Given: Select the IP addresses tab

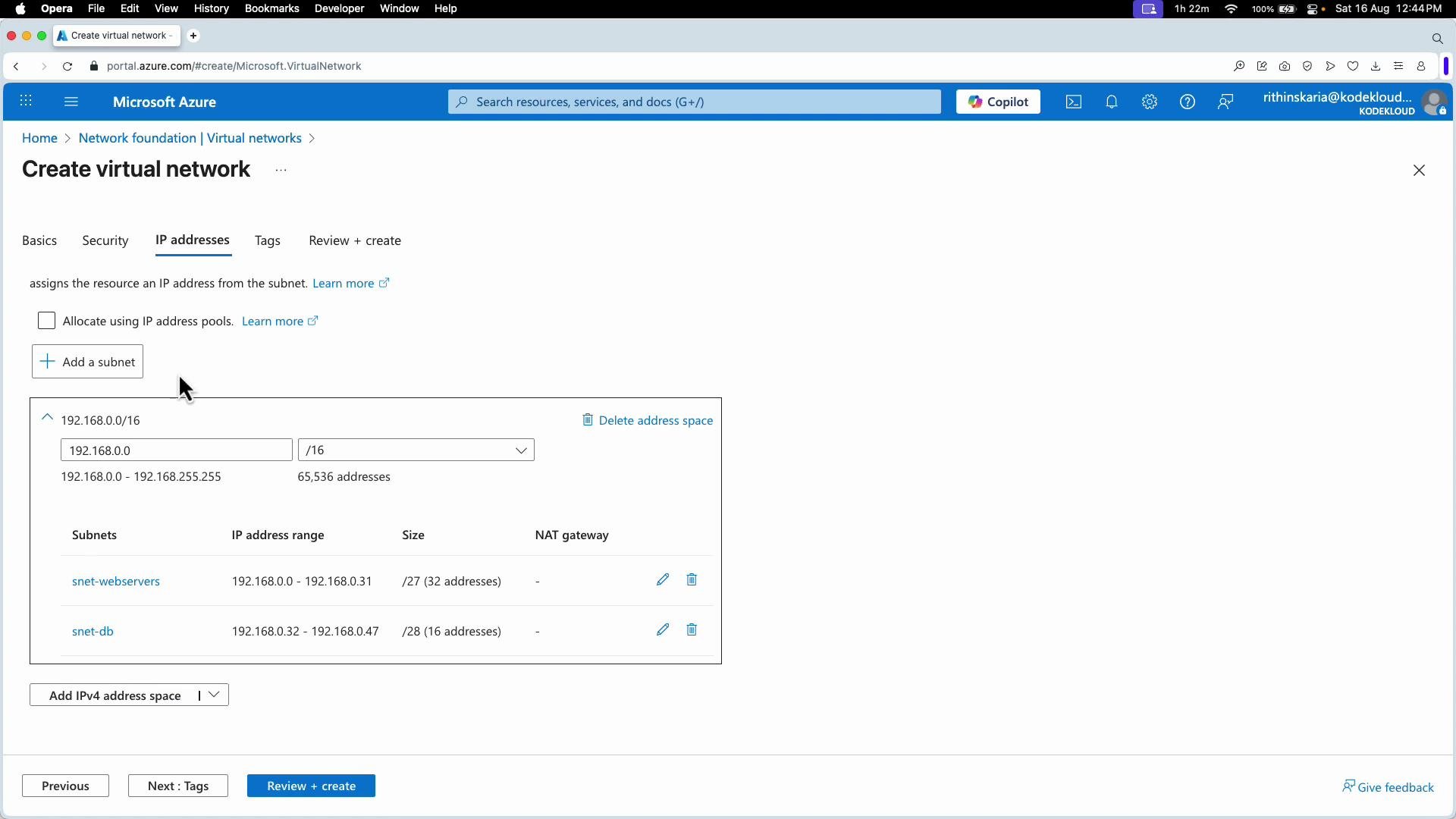Looking at the screenshot, I should [x=193, y=240].
